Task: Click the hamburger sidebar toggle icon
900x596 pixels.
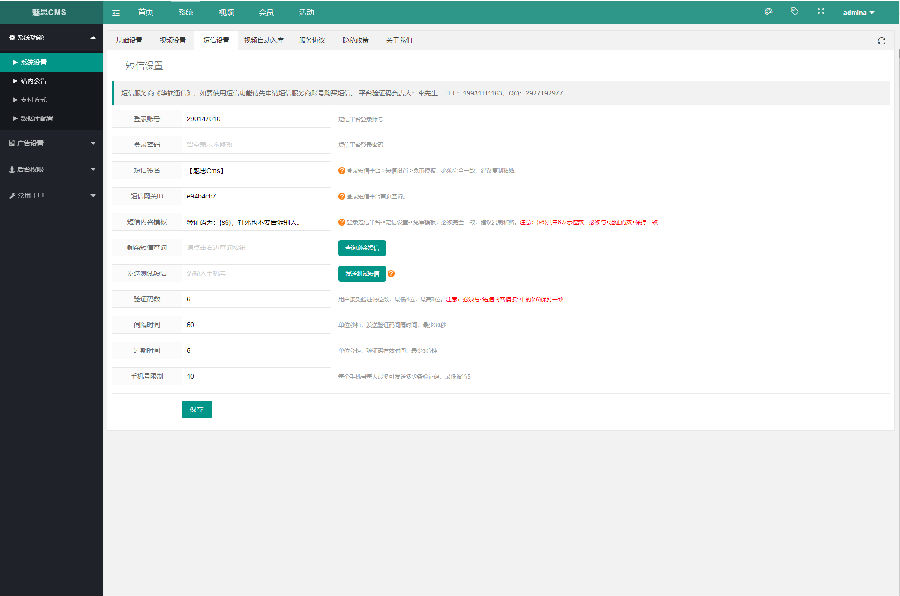Action: pos(116,12)
